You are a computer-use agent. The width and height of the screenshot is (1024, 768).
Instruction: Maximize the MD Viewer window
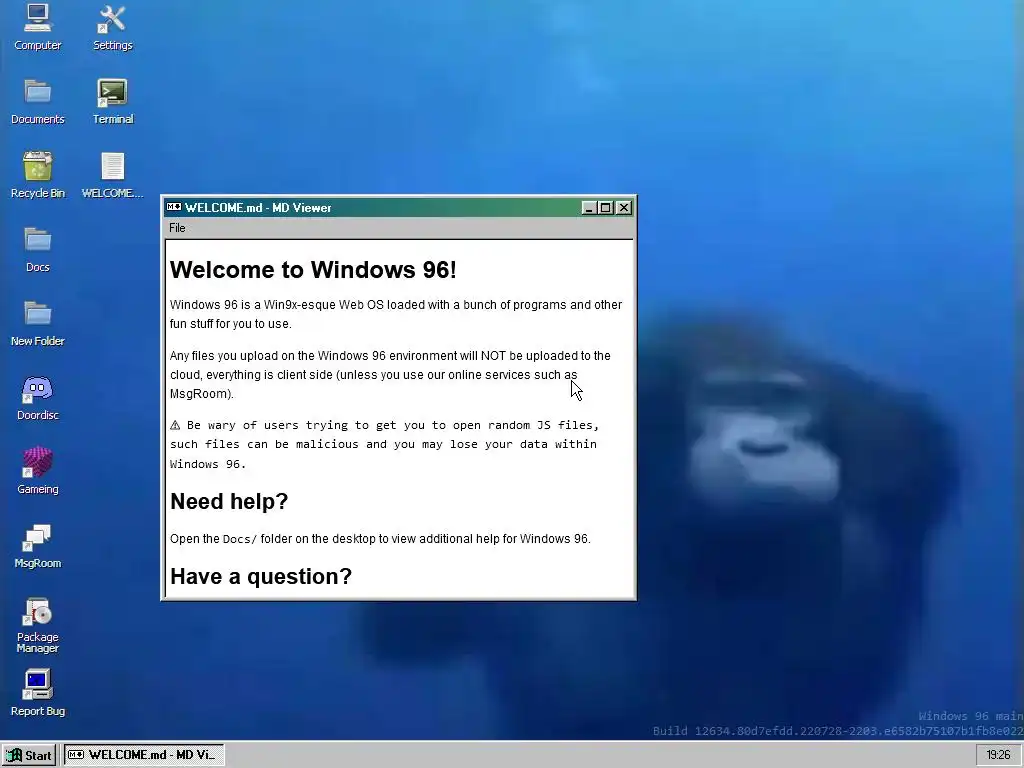(605, 208)
